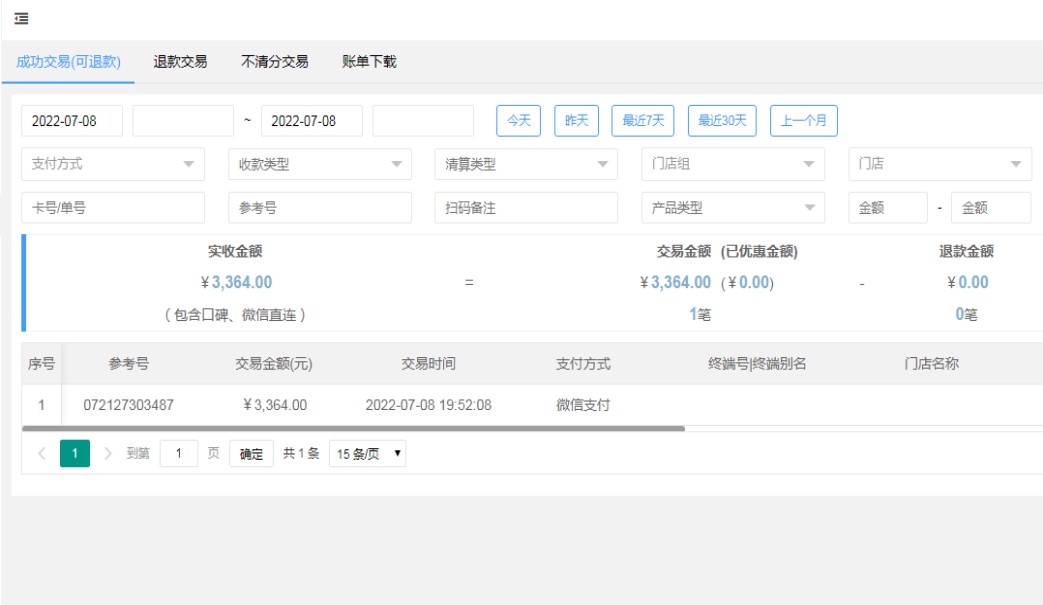Open the 不清分交易 tab
Image resolution: width=1043 pixels, height=605 pixels.
tap(274, 62)
